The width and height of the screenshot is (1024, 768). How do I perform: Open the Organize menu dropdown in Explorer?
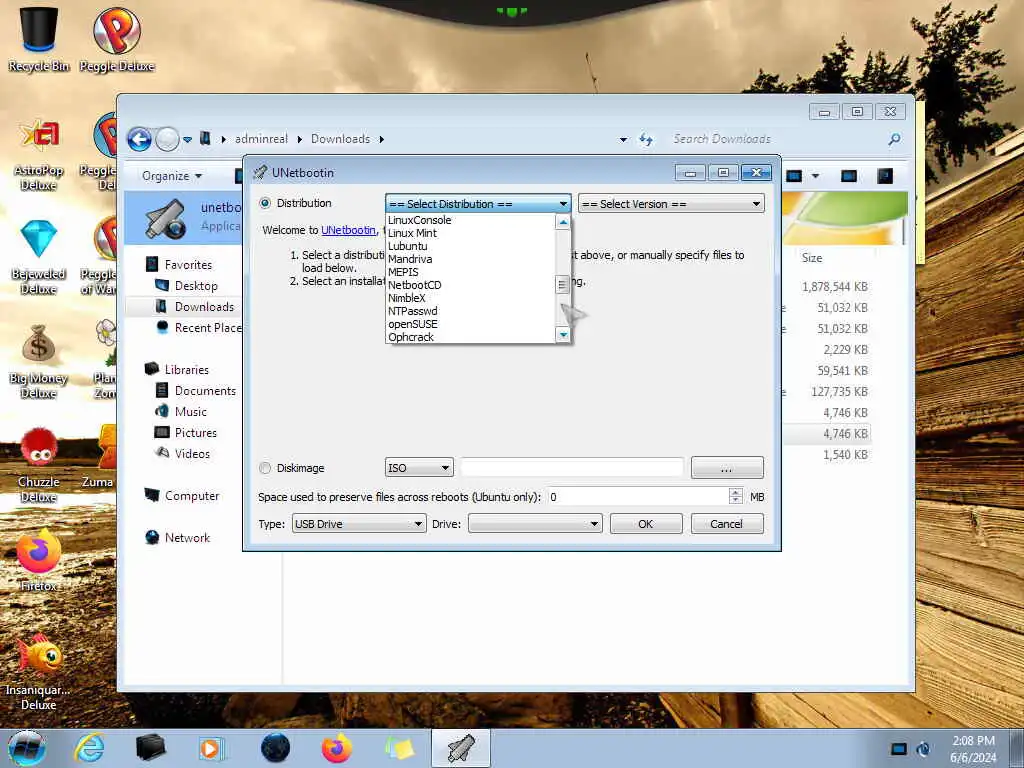click(172, 176)
